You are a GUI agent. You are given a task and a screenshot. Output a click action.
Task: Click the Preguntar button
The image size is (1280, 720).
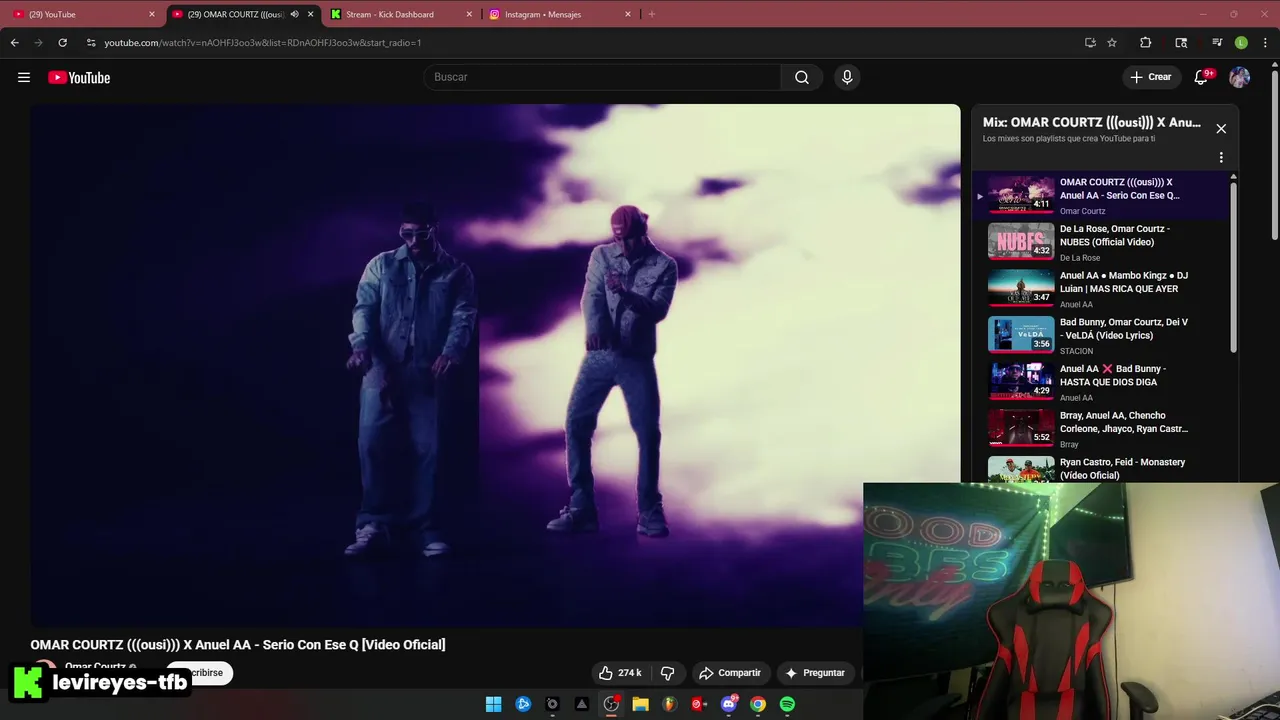(815, 673)
